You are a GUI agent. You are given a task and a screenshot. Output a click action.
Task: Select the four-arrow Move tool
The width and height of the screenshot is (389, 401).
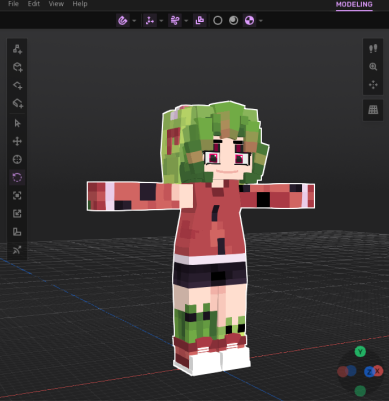(17, 141)
